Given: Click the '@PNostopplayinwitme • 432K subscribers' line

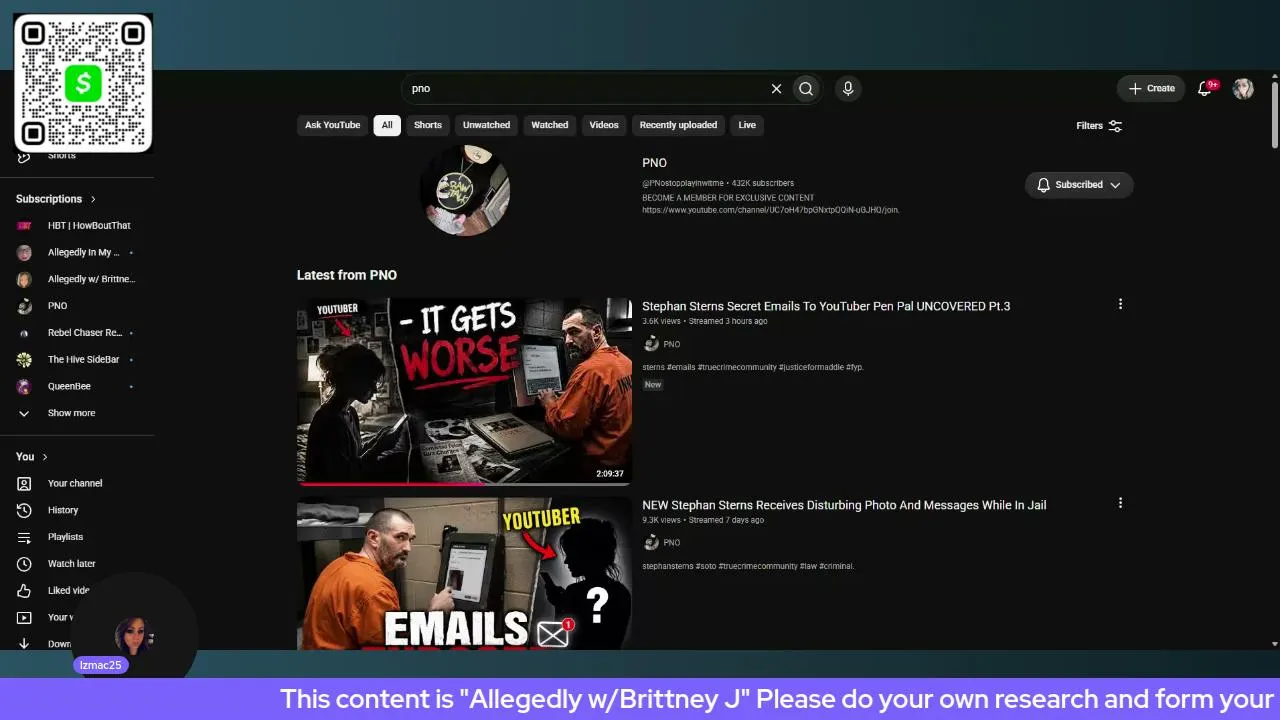Looking at the screenshot, I should (718, 183).
